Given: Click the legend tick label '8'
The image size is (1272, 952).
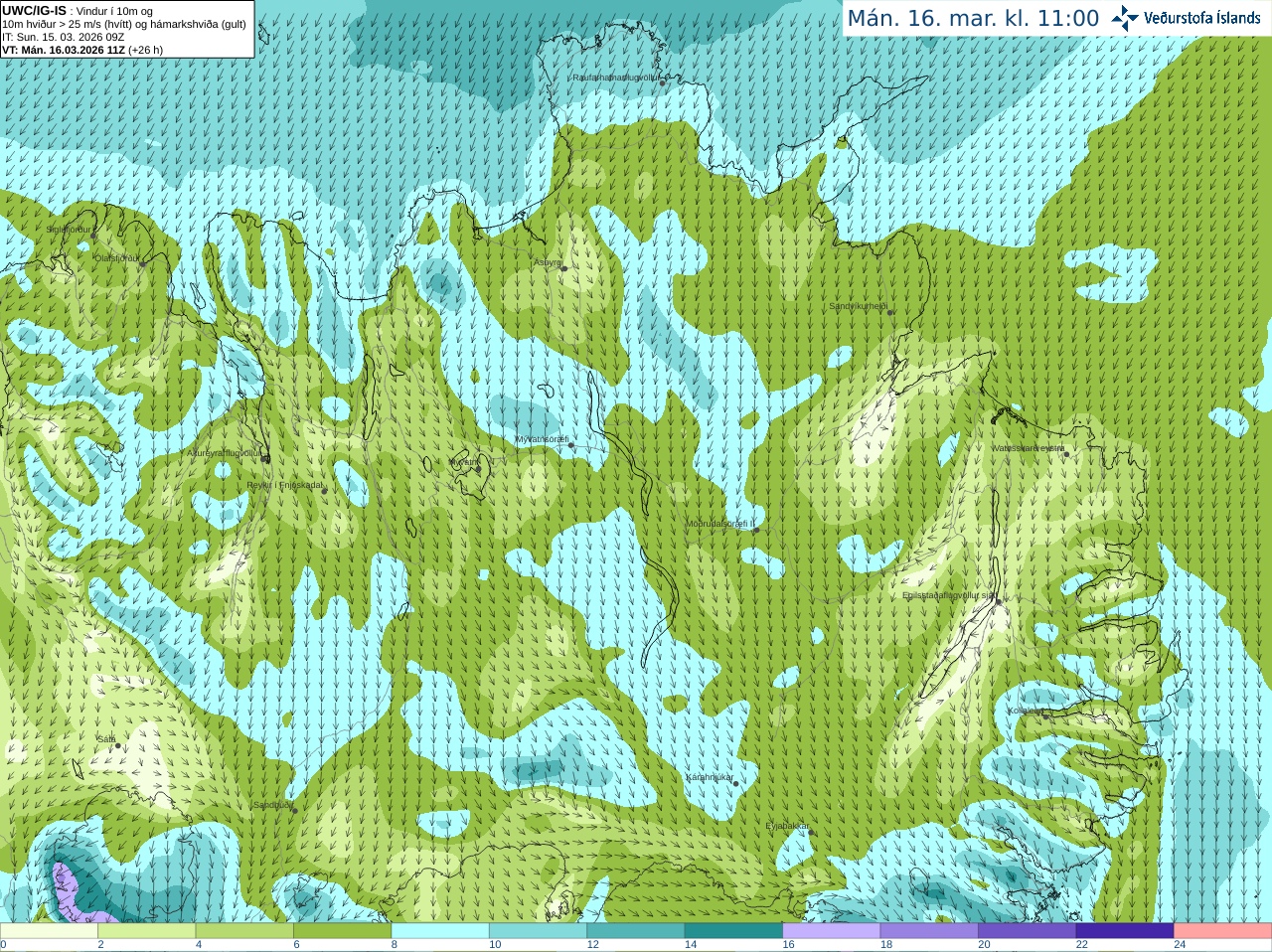Looking at the screenshot, I should 395,945.
